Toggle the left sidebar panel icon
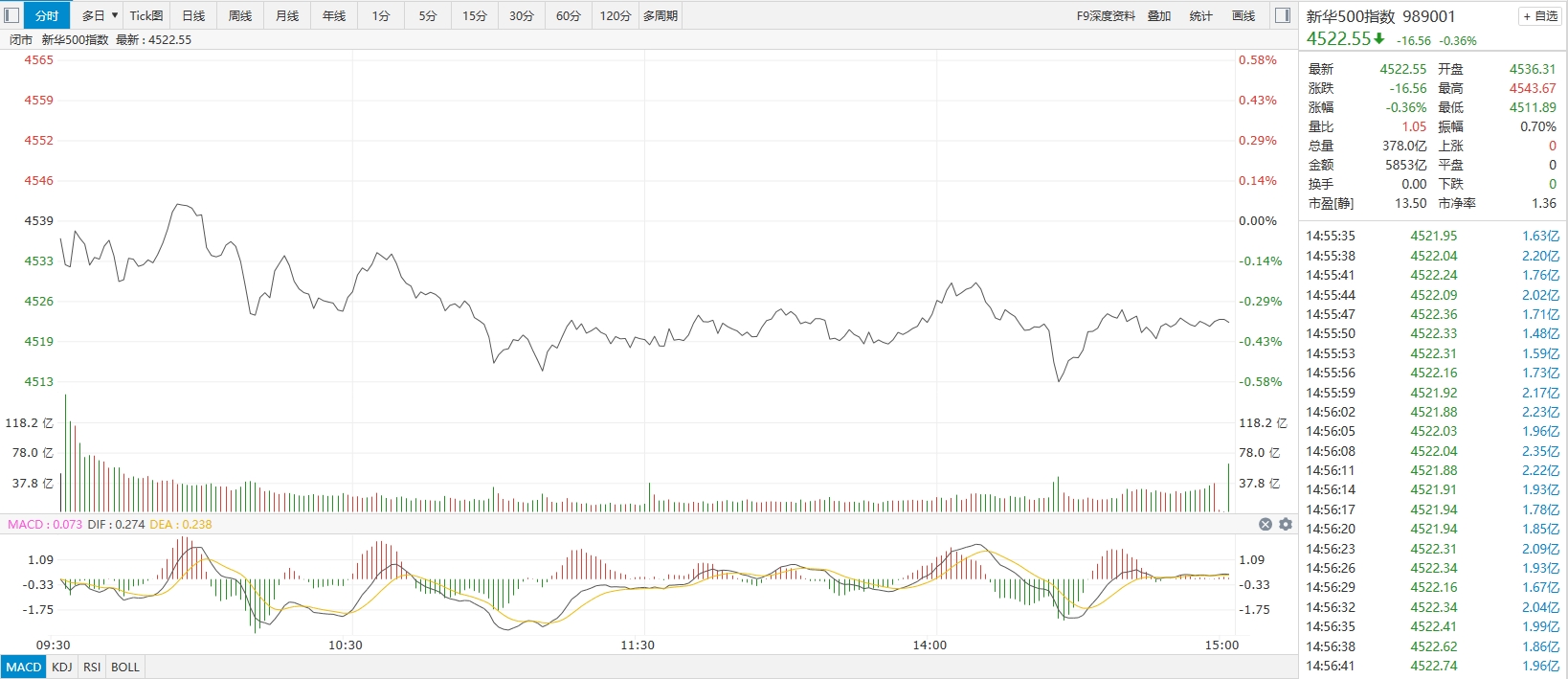This screenshot has width=1568, height=679. [11, 15]
